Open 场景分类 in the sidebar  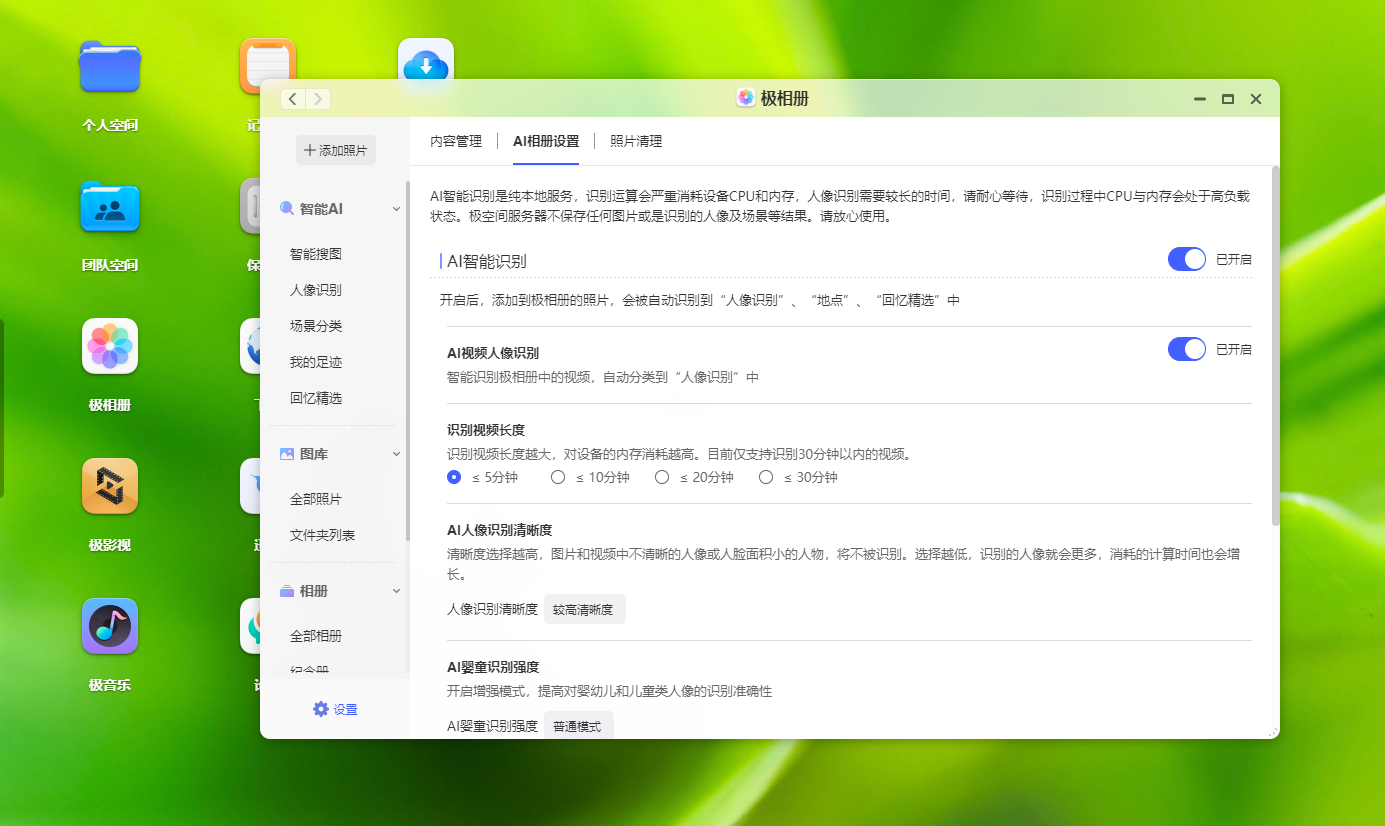pos(316,326)
